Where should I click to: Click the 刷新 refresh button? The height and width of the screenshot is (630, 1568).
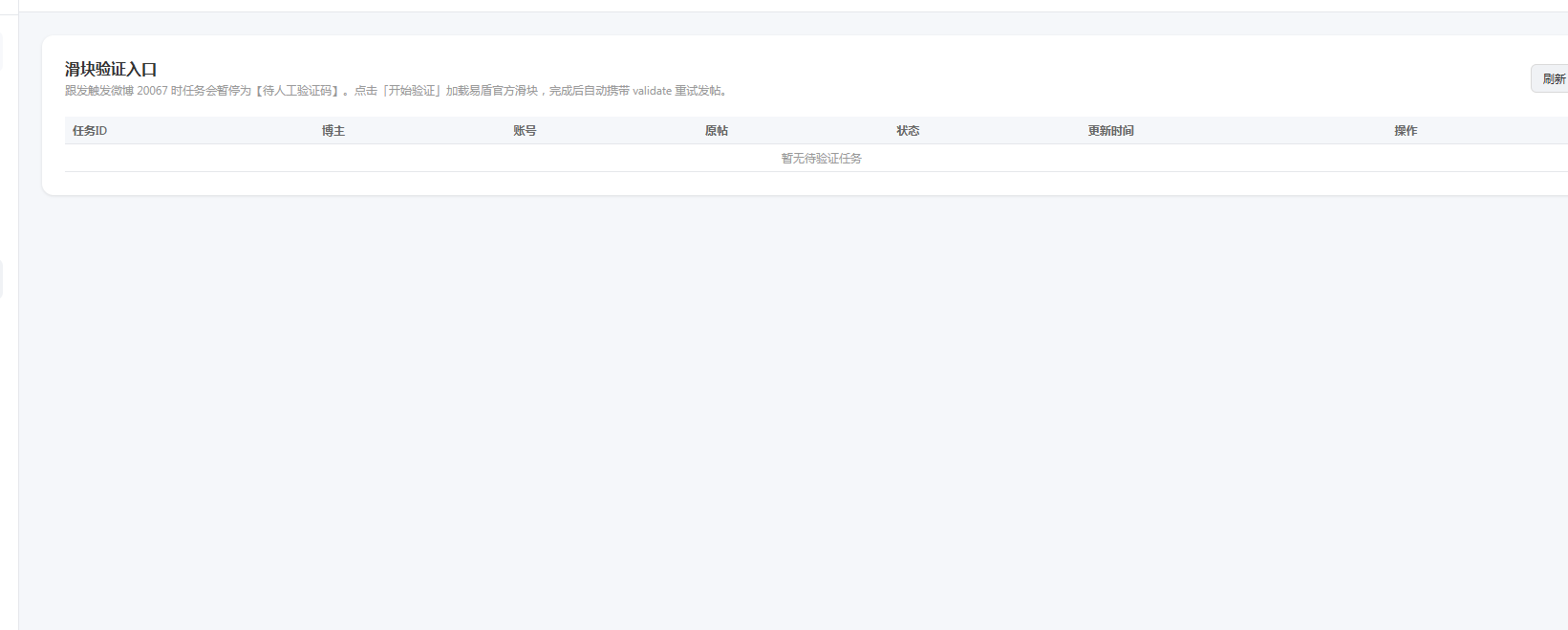(1550, 78)
